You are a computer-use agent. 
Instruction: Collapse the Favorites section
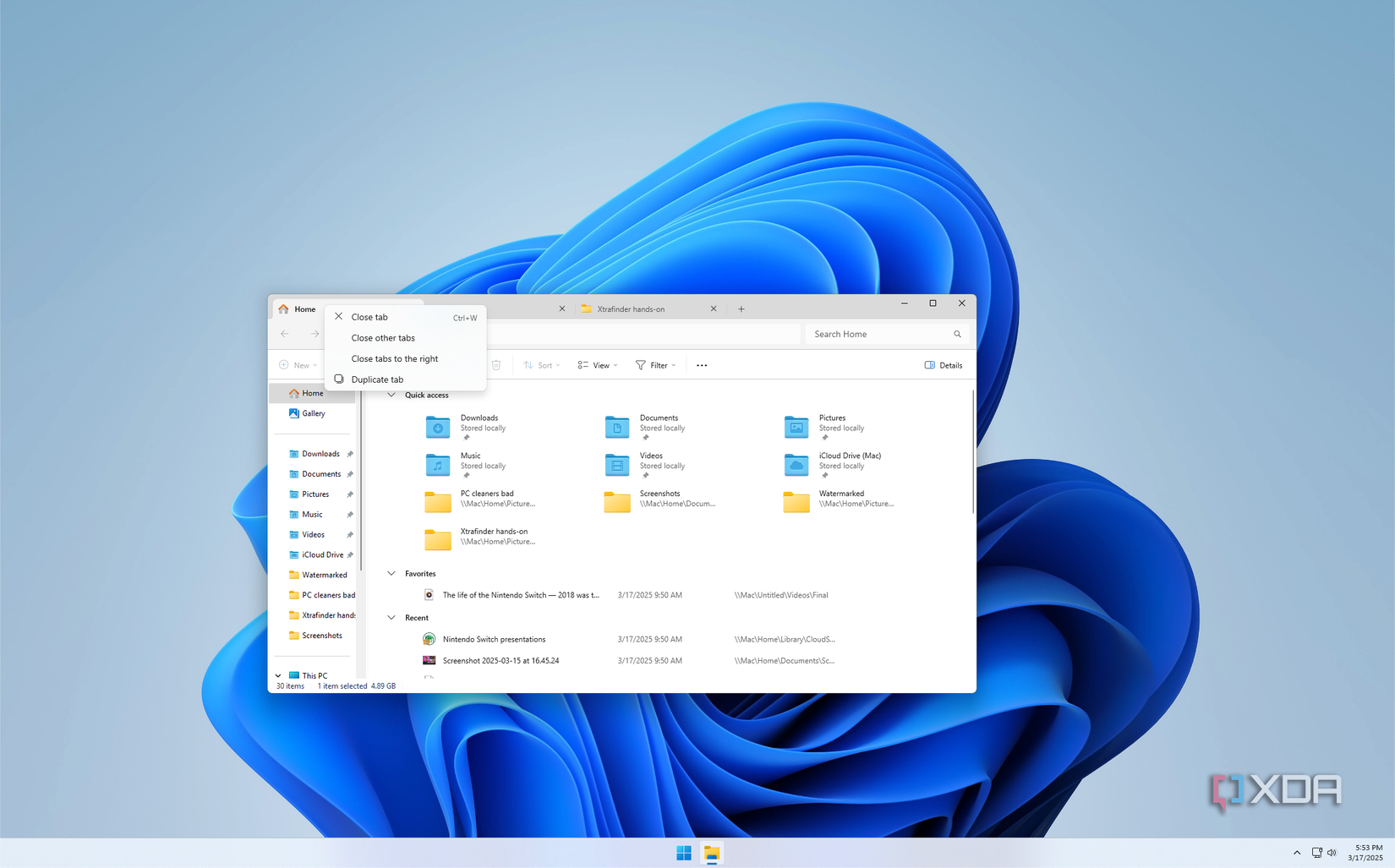391,573
